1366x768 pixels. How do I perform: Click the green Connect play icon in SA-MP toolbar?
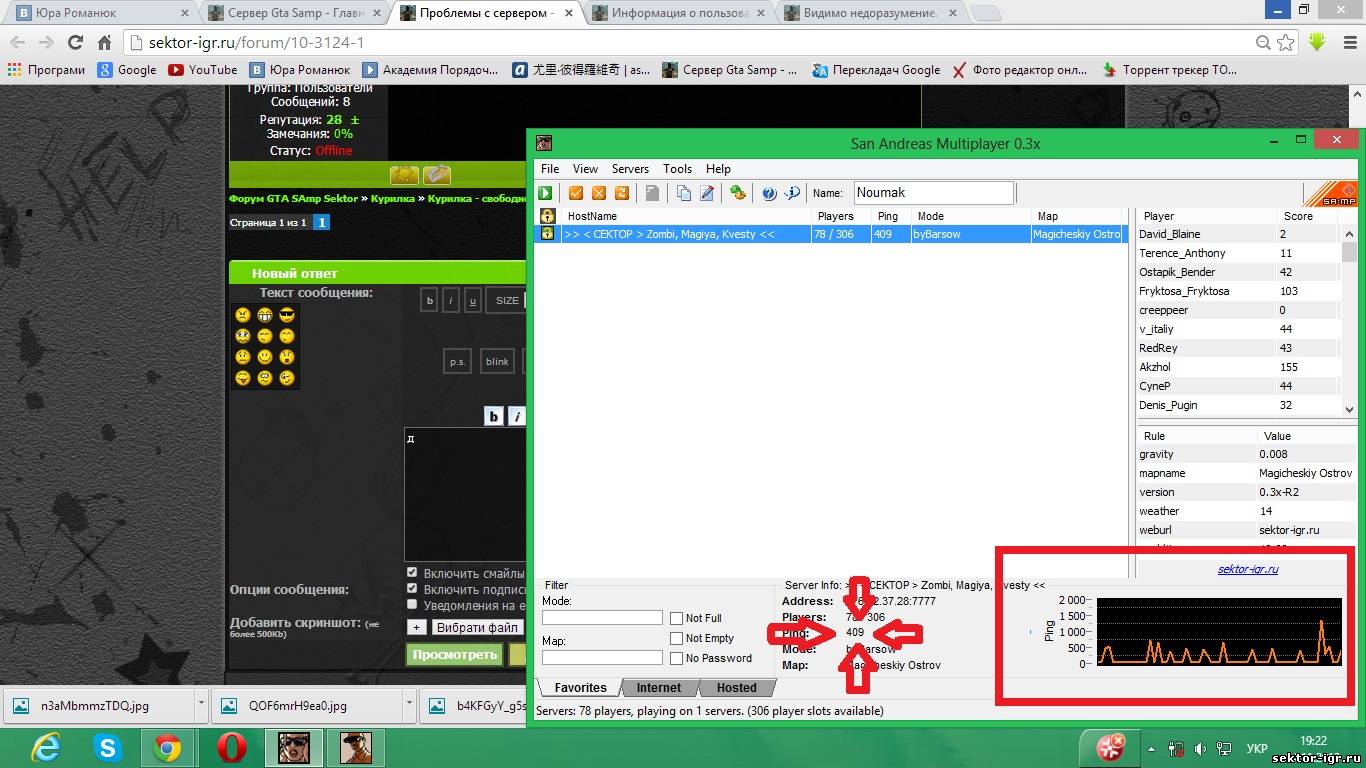(546, 193)
